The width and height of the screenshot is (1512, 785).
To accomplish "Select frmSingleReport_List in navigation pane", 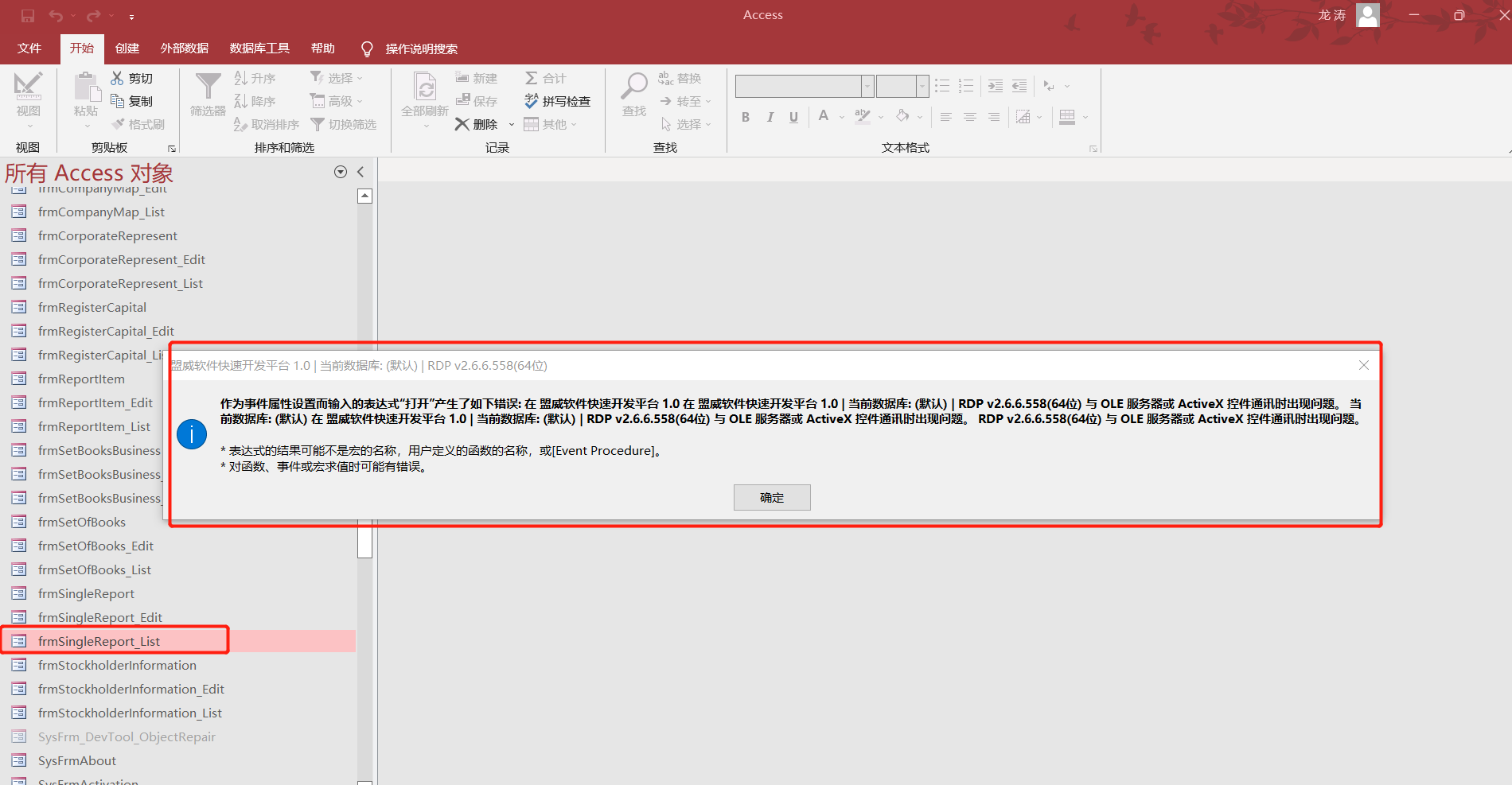I will [x=178, y=641].
